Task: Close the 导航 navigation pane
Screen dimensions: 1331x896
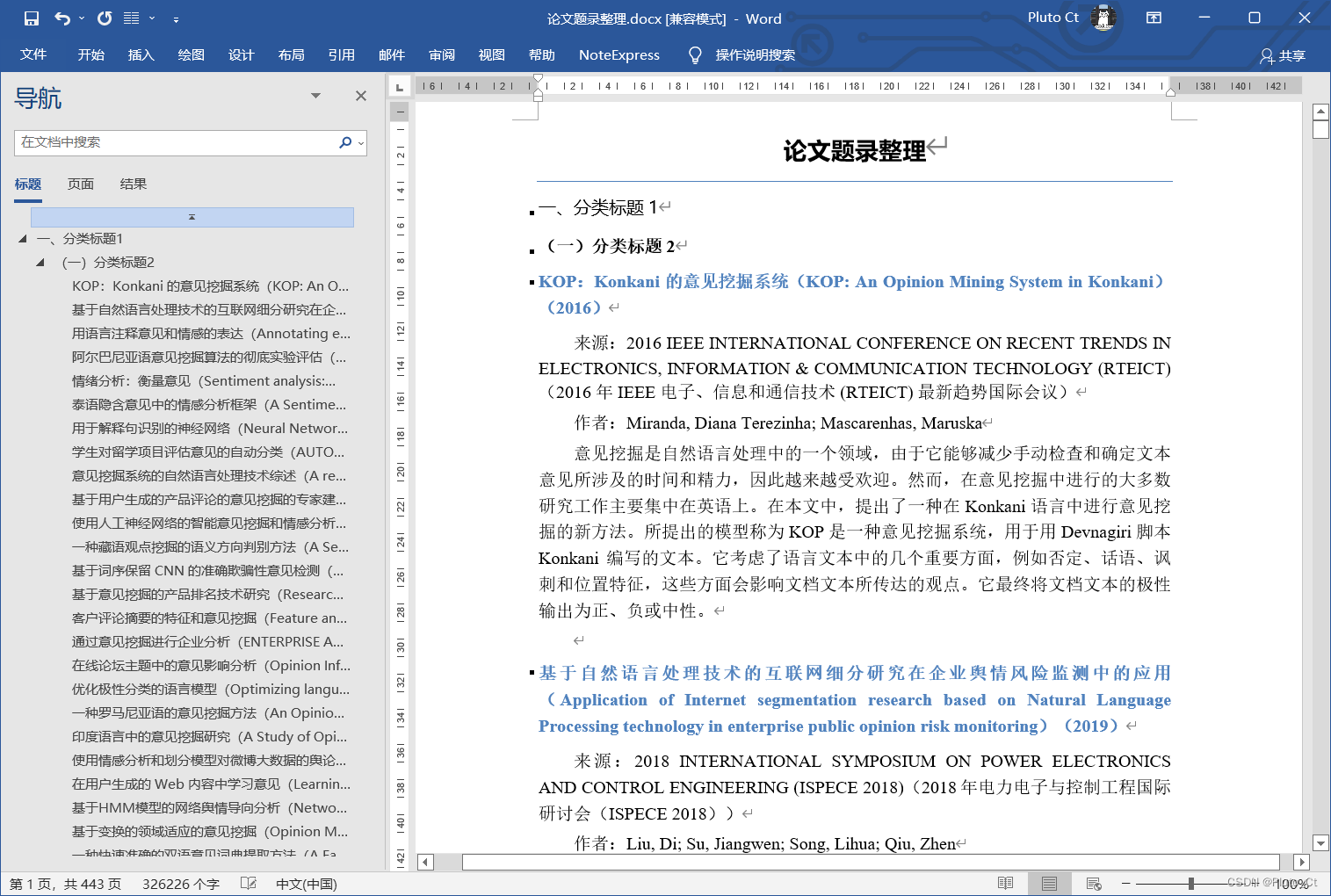Action: (x=361, y=96)
